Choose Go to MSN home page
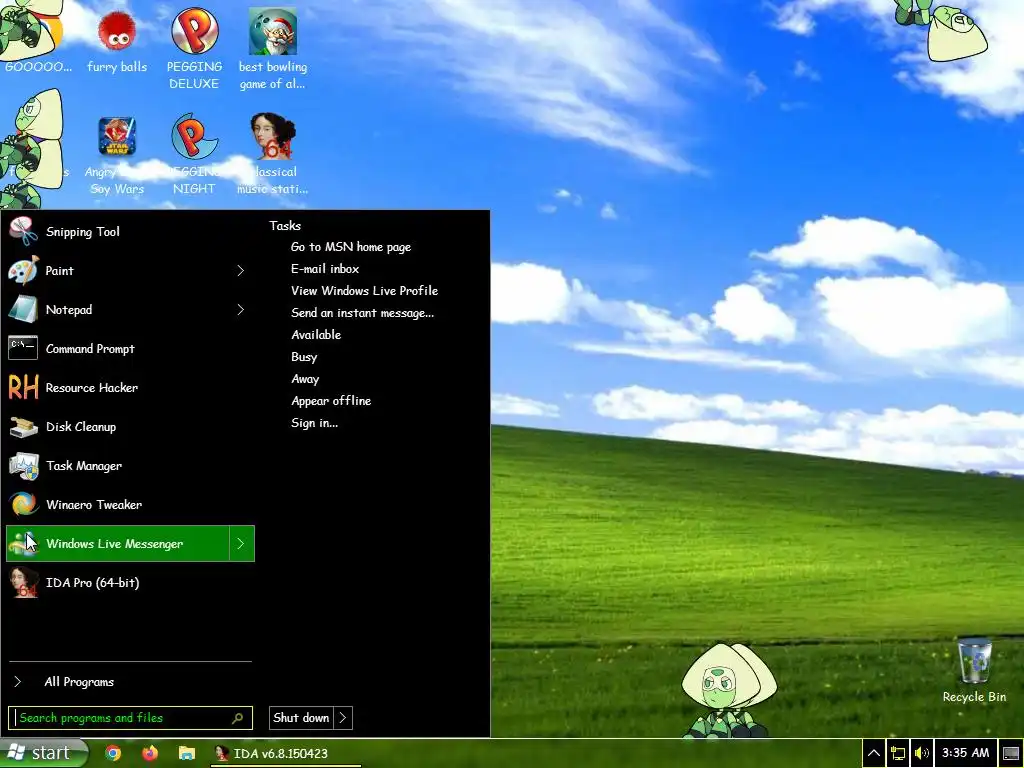 [x=351, y=247]
